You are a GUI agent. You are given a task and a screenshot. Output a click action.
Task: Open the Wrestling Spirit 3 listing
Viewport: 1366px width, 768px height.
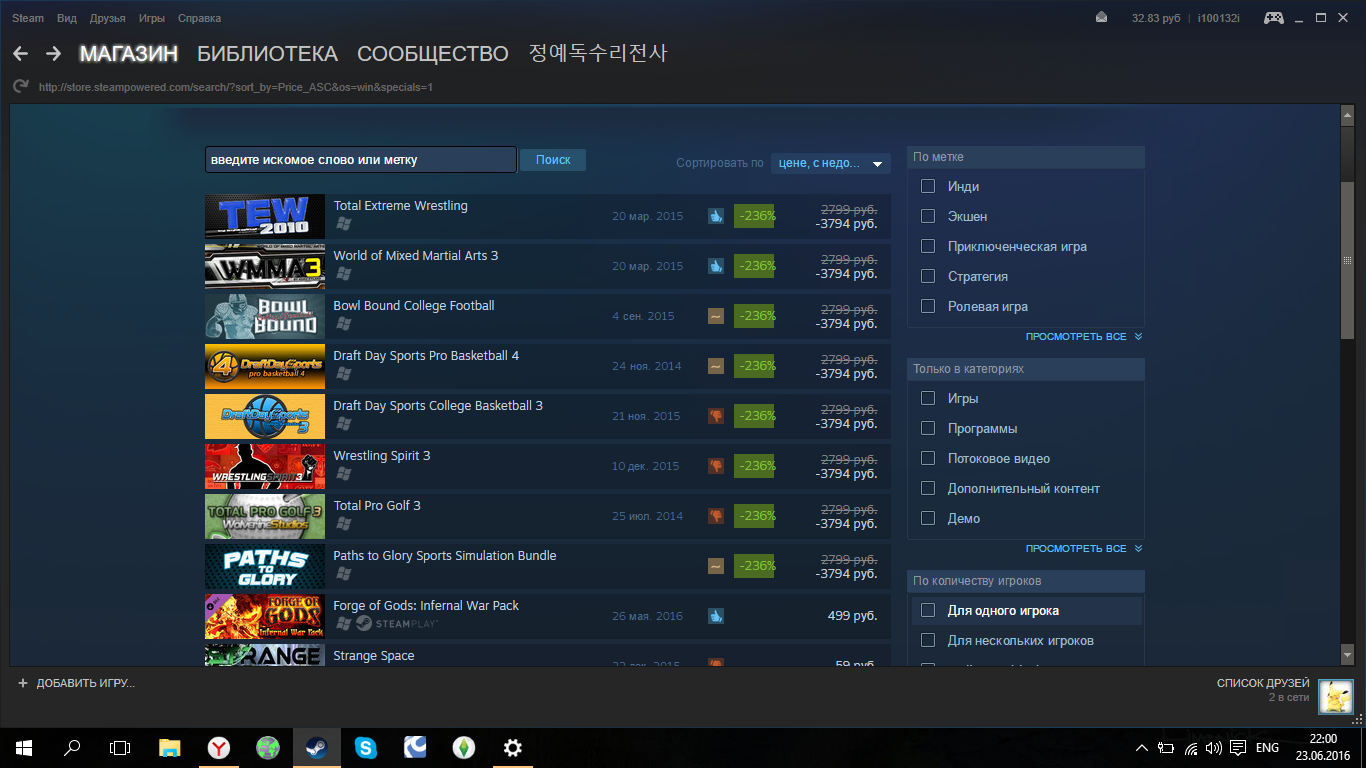pos(382,456)
